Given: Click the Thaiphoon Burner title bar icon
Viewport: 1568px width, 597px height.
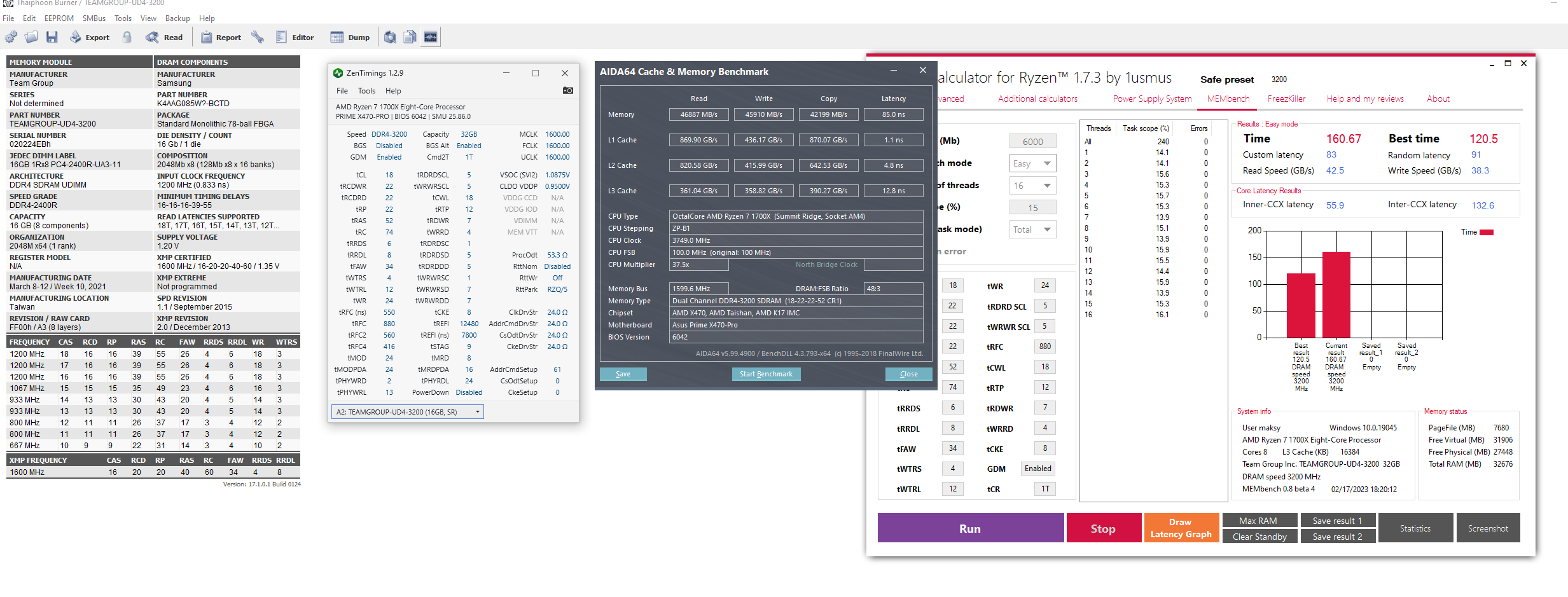Looking at the screenshot, I should pos(8,3).
